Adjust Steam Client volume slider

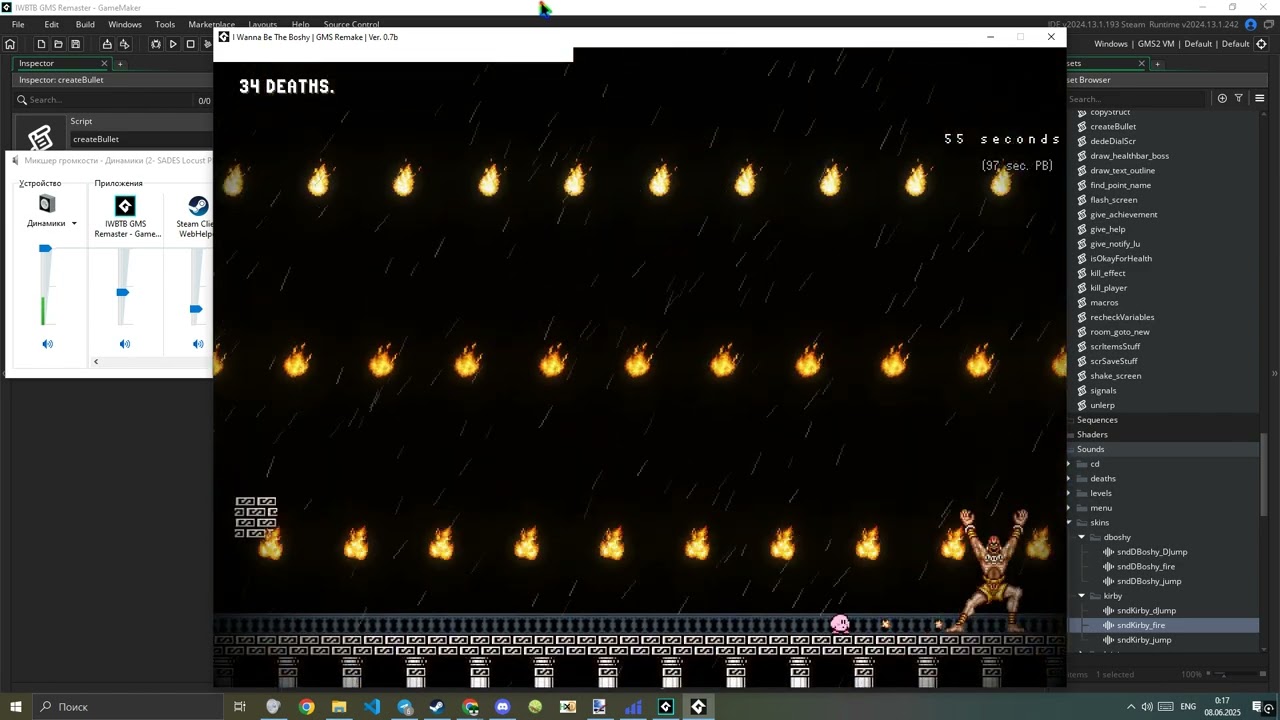click(x=196, y=309)
